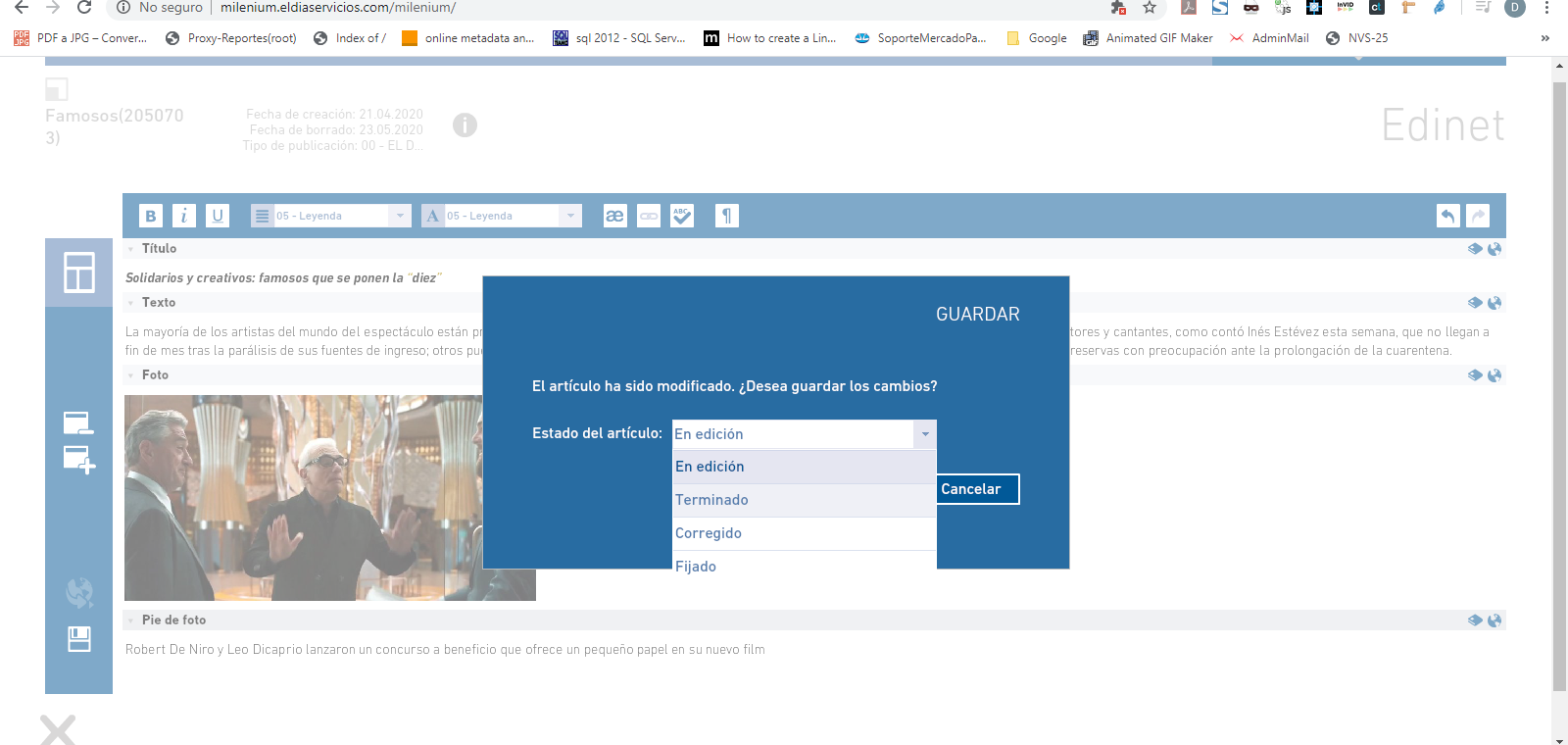Toggle italic formatting button
Image resolution: width=1568 pixels, height=745 pixels.
tap(183, 216)
